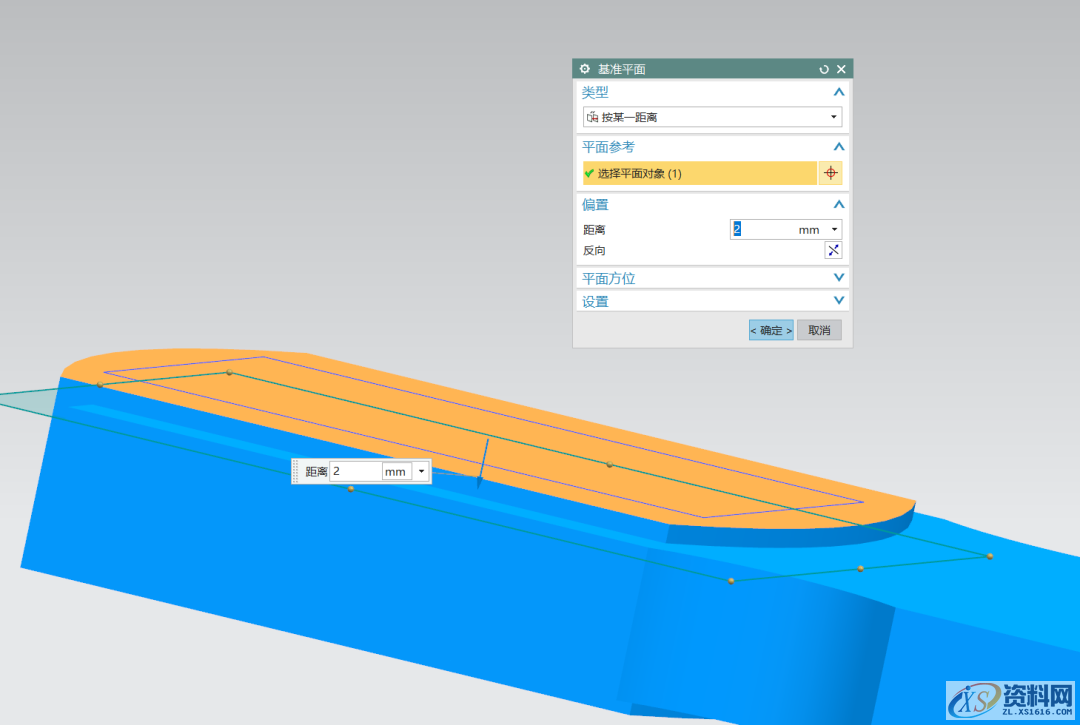Click the gear icon in 基准平面 dialog title
Viewport: 1080px width, 725px height.
[x=585, y=69]
